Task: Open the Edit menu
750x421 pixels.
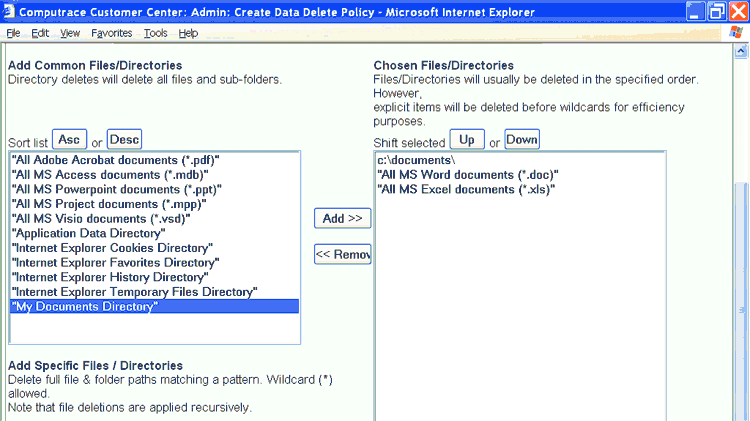Action: (x=40, y=33)
